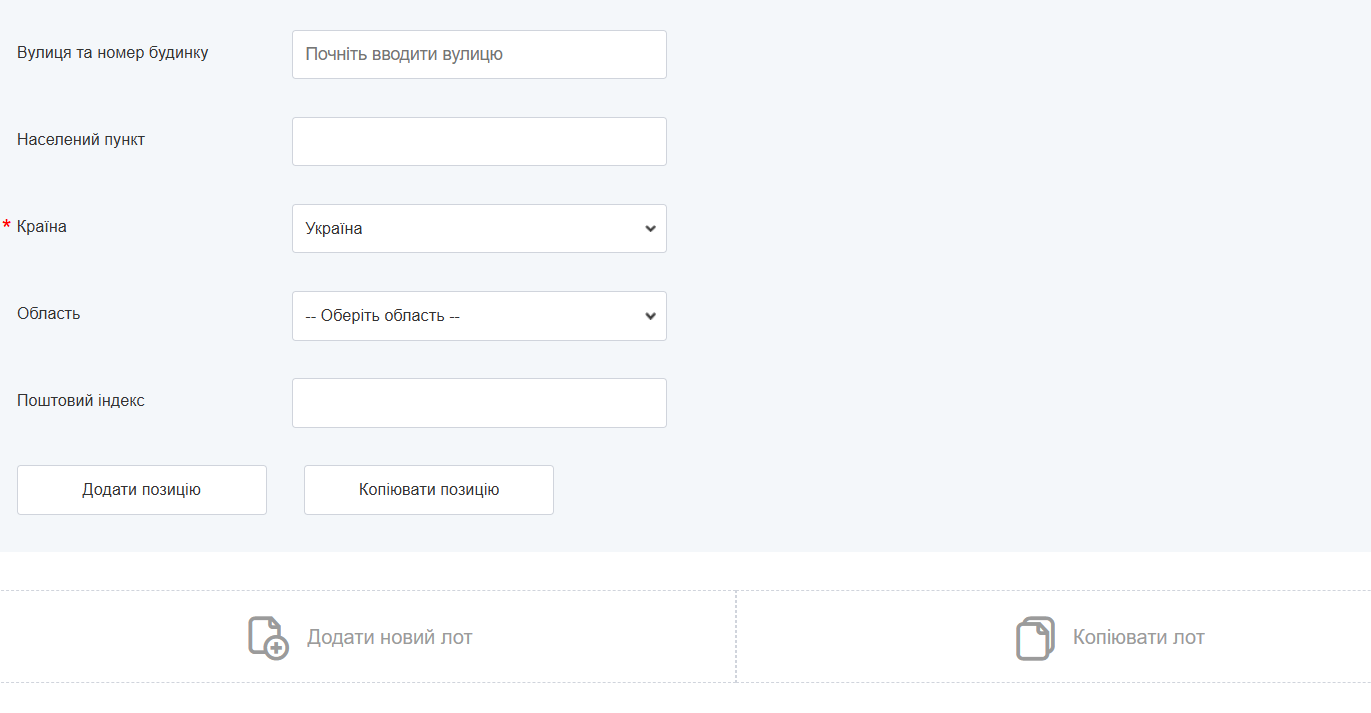Focus the street field with Почніть вводити вулицю
The image size is (1371, 713).
(x=478, y=55)
